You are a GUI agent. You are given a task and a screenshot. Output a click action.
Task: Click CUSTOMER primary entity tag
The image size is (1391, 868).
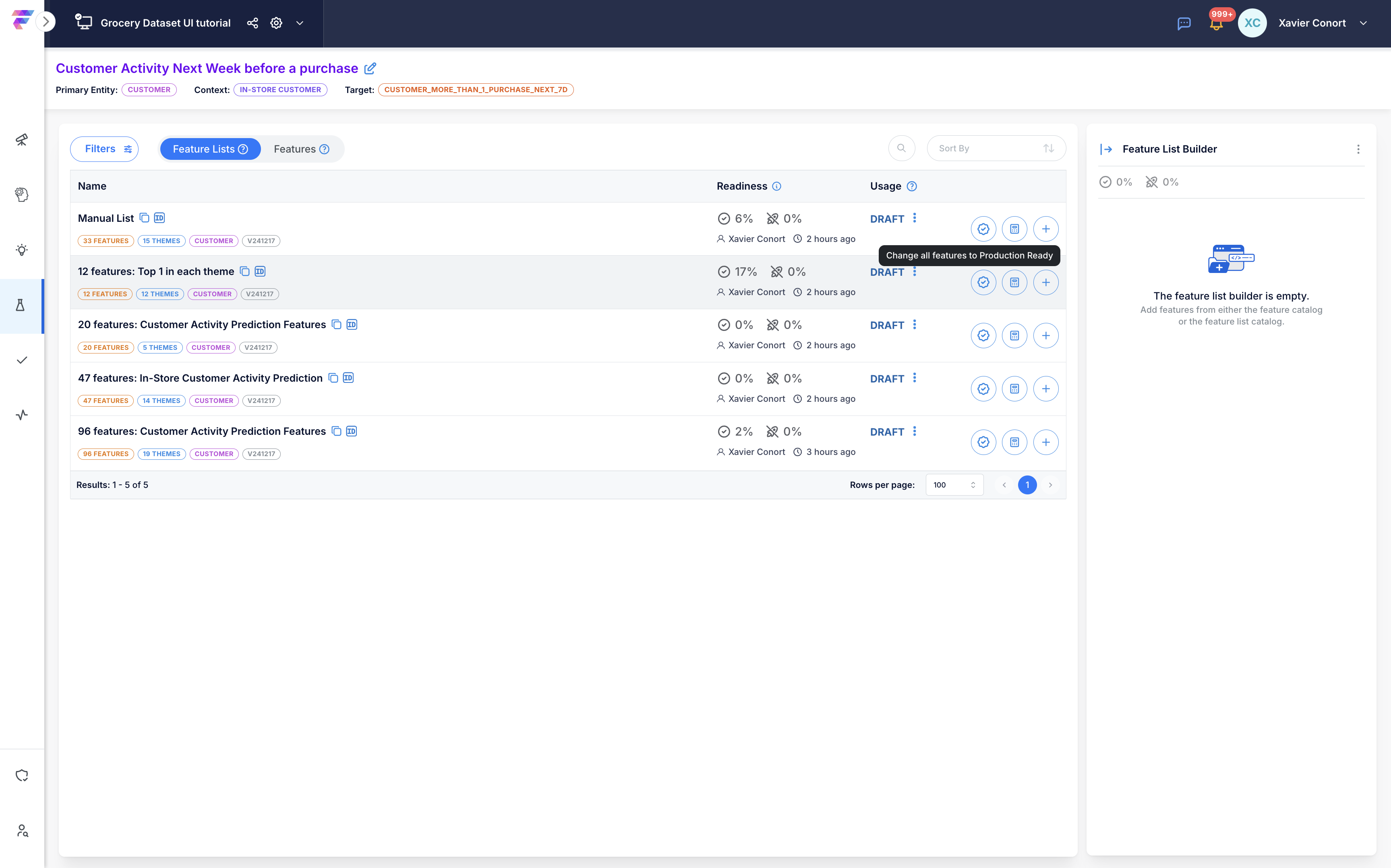click(x=149, y=89)
